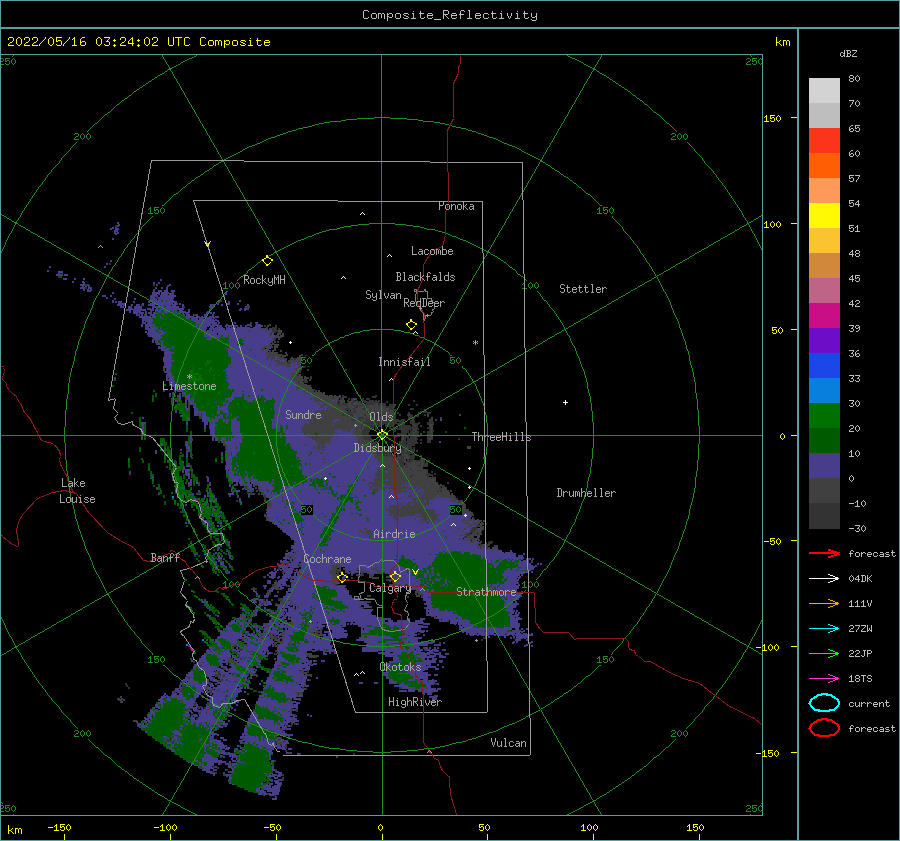Screen dimensions: 900x841
Task: Click the asterisk marker east of Innisfail
Action: click(x=475, y=343)
